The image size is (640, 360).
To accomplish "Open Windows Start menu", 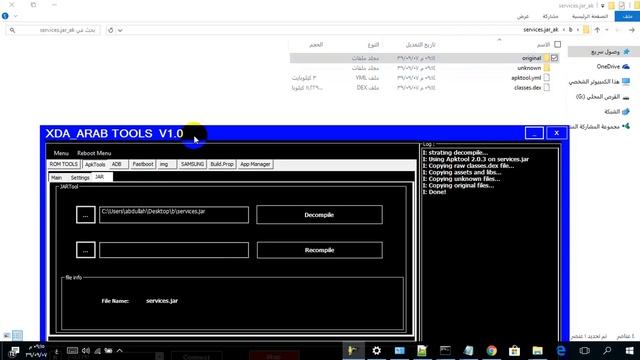I will [x=629, y=351].
